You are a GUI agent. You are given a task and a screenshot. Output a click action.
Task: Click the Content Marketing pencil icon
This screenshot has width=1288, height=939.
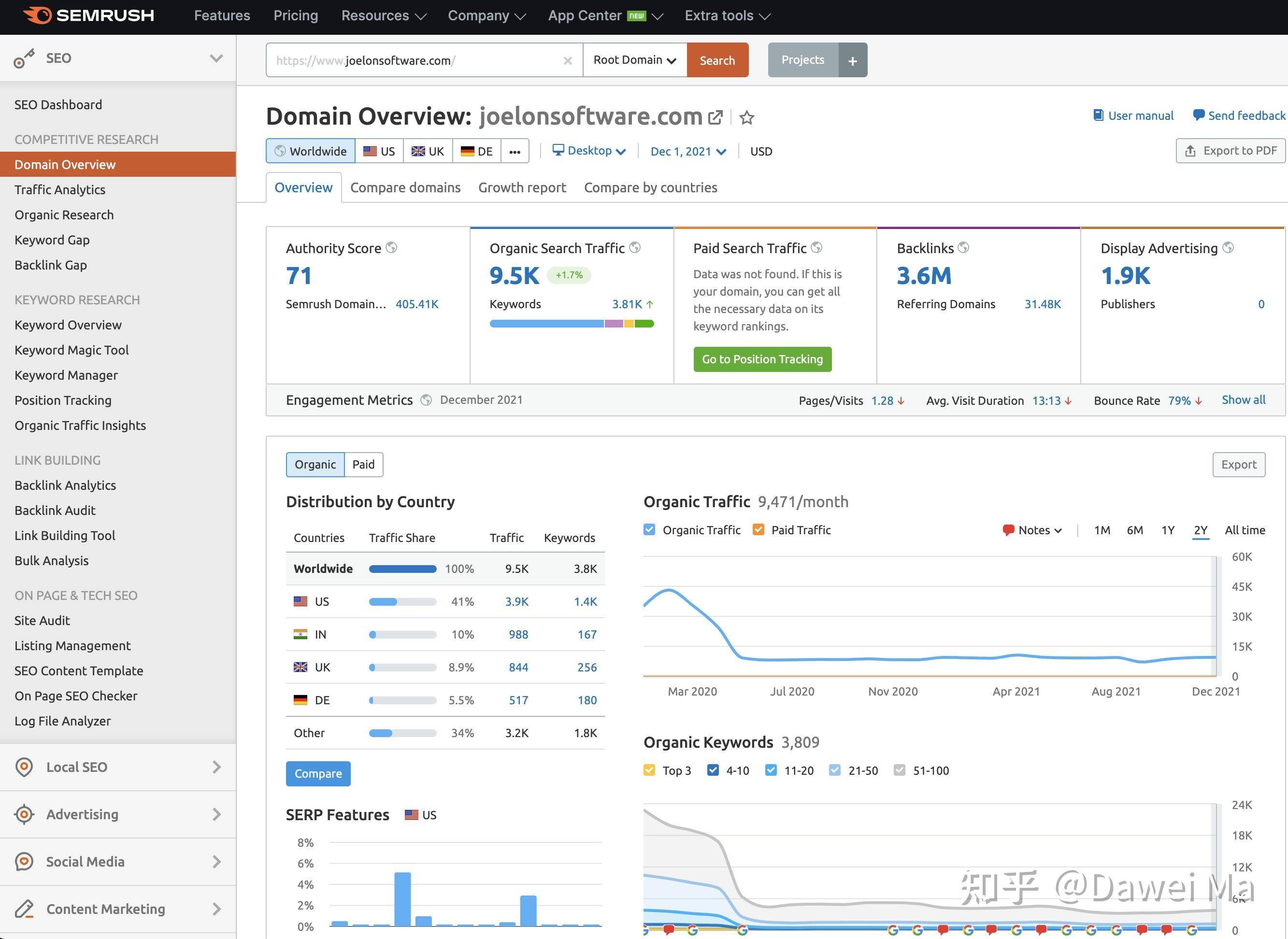click(24, 909)
